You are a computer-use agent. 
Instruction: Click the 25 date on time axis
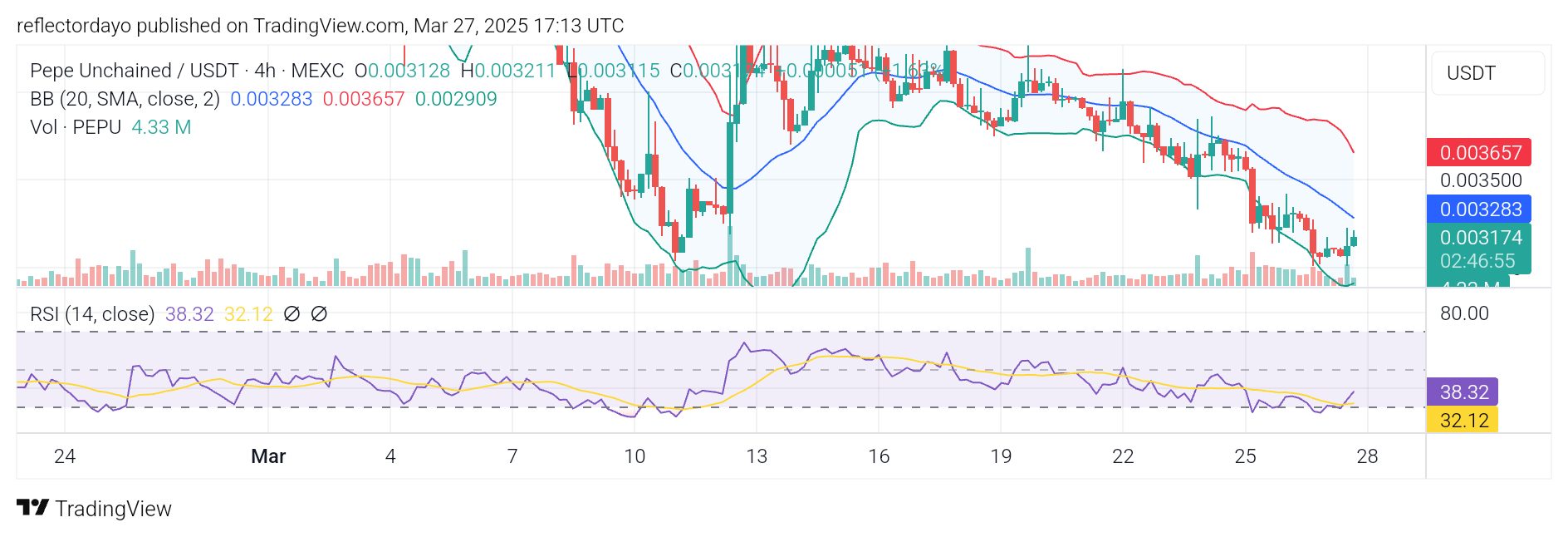pos(1245,456)
